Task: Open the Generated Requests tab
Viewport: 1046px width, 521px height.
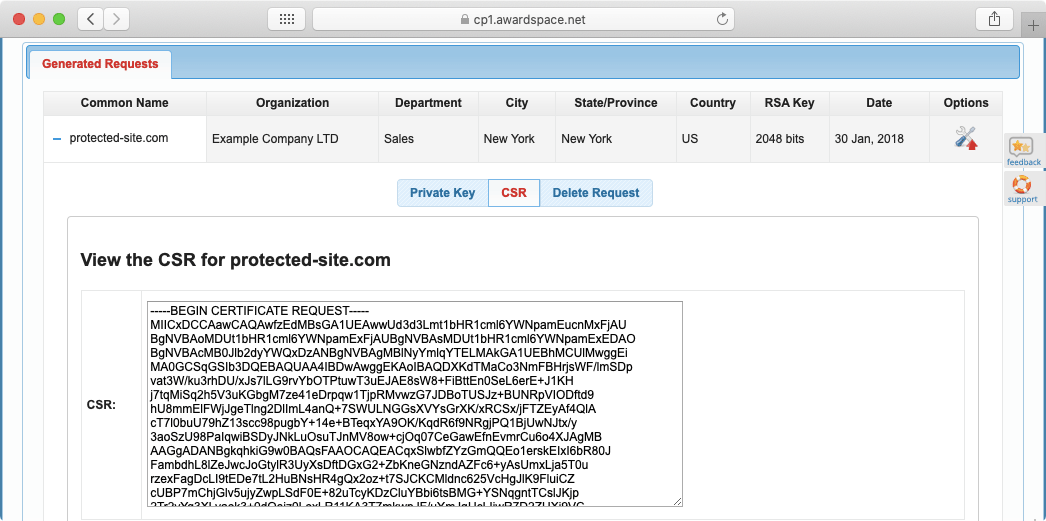Action: tap(100, 64)
